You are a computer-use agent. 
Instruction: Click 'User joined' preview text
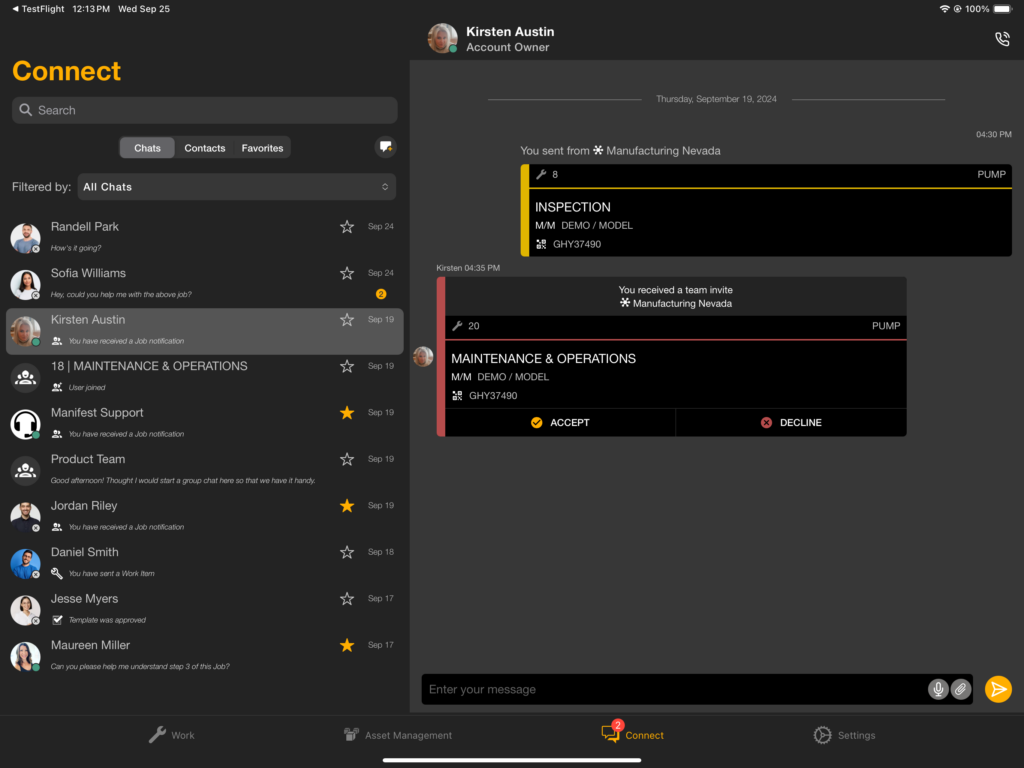click(x=87, y=388)
